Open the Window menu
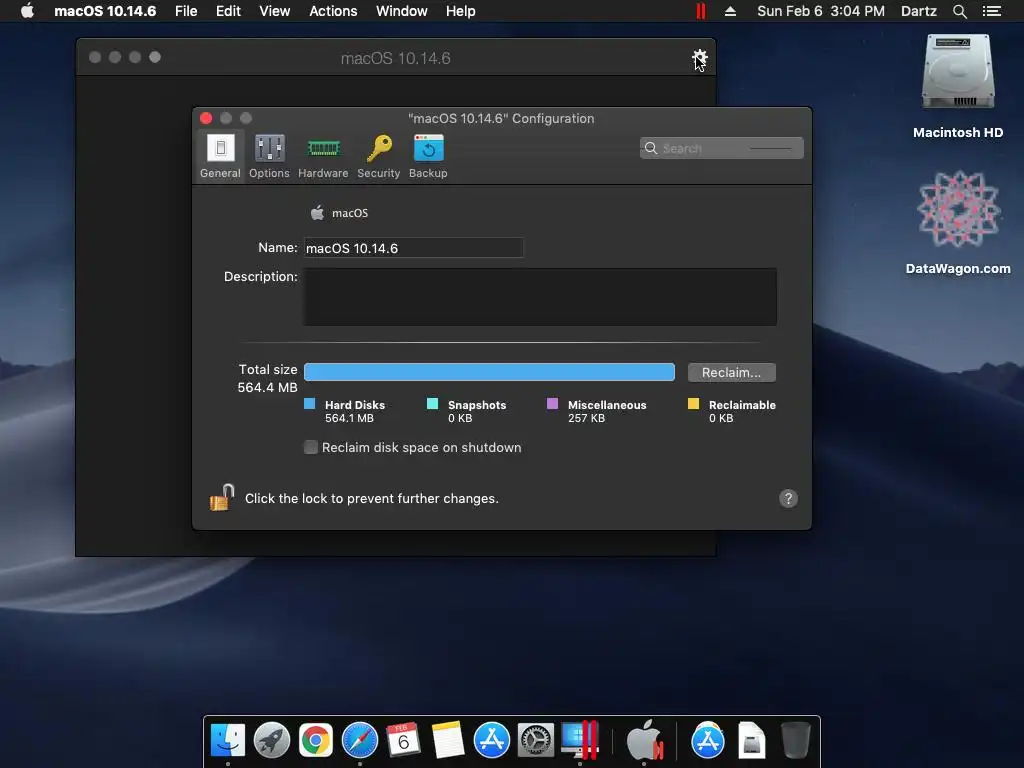 tap(402, 11)
